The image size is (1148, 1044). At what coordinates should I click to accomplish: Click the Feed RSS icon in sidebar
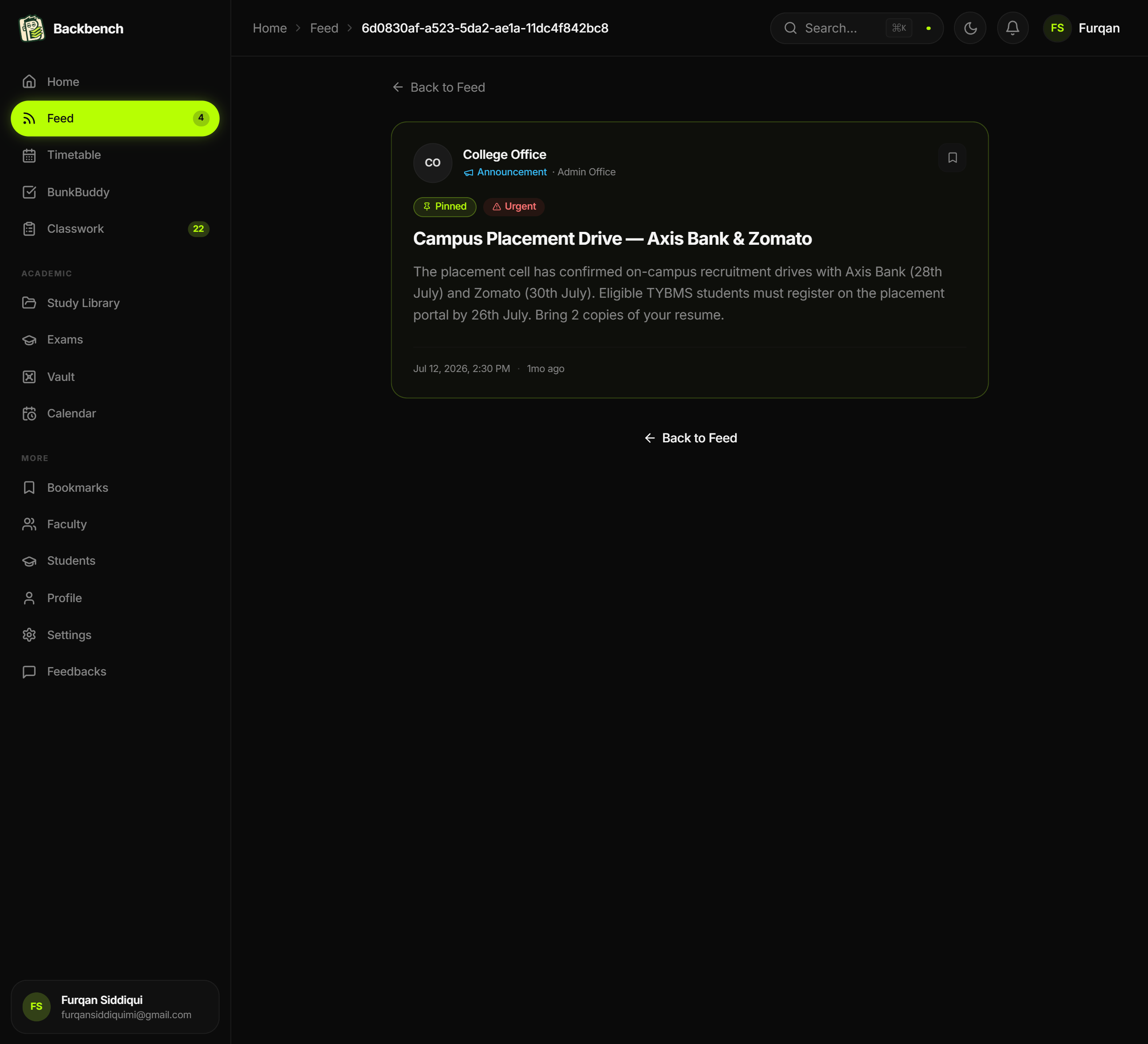(29, 118)
